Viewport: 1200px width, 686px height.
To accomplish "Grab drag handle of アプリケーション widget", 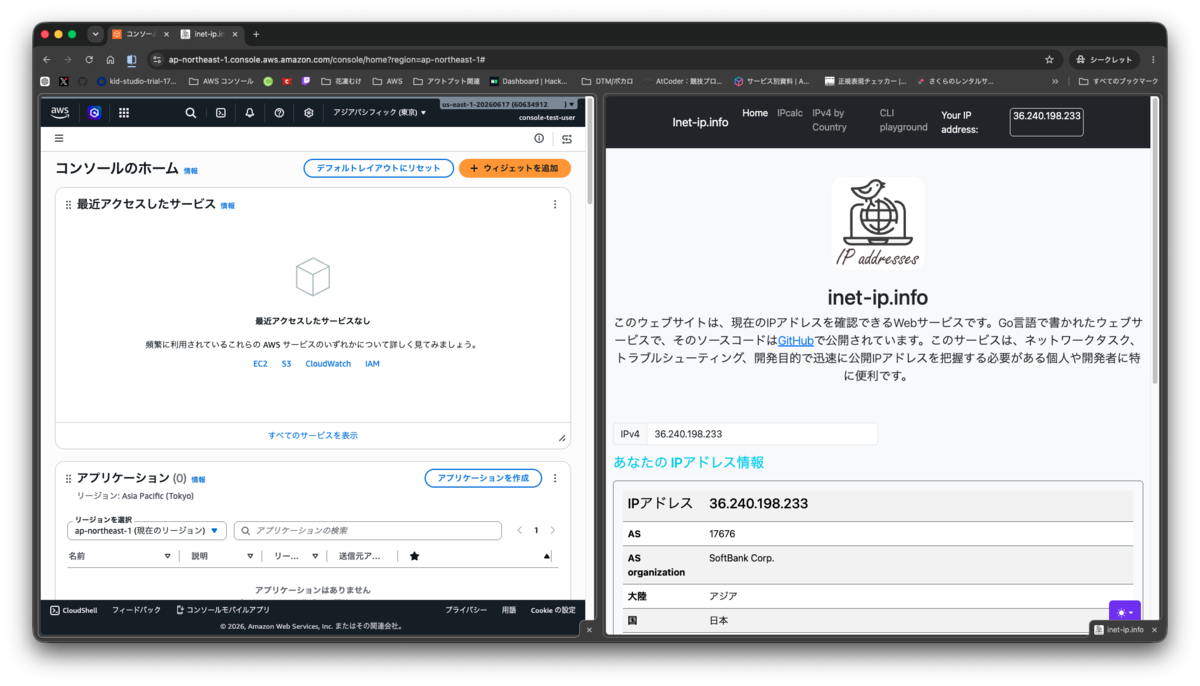I will tap(68, 479).
